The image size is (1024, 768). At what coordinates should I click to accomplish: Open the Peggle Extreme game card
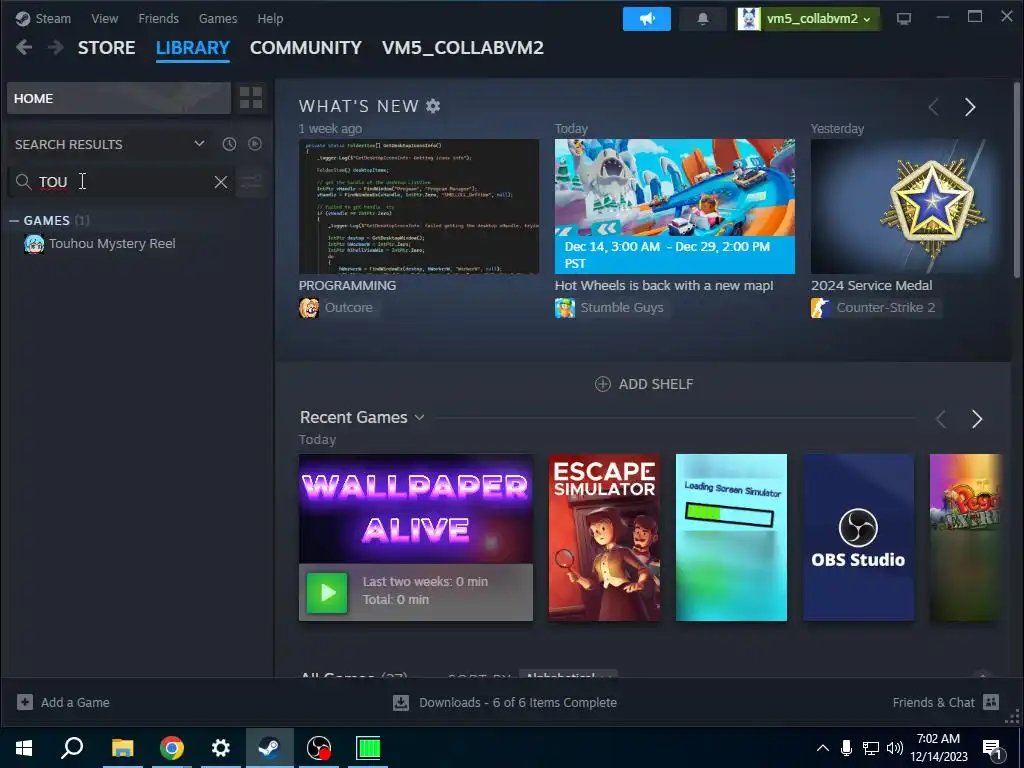click(965, 537)
